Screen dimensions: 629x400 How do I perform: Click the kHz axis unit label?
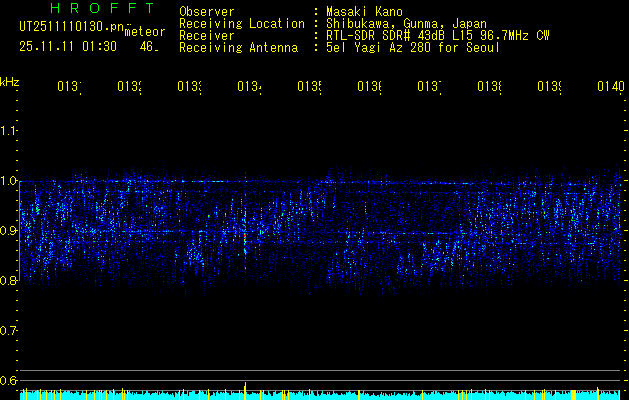point(10,82)
